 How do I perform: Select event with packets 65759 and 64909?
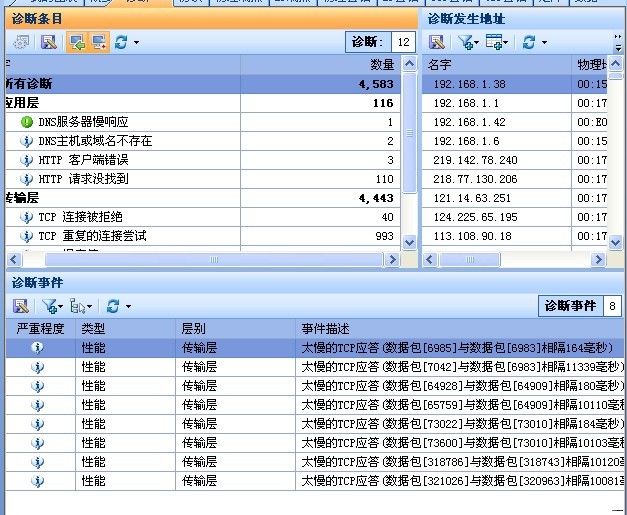(x=316, y=405)
